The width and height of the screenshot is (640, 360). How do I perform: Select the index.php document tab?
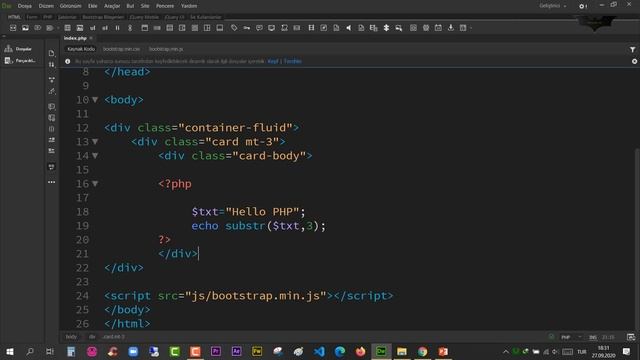point(75,38)
